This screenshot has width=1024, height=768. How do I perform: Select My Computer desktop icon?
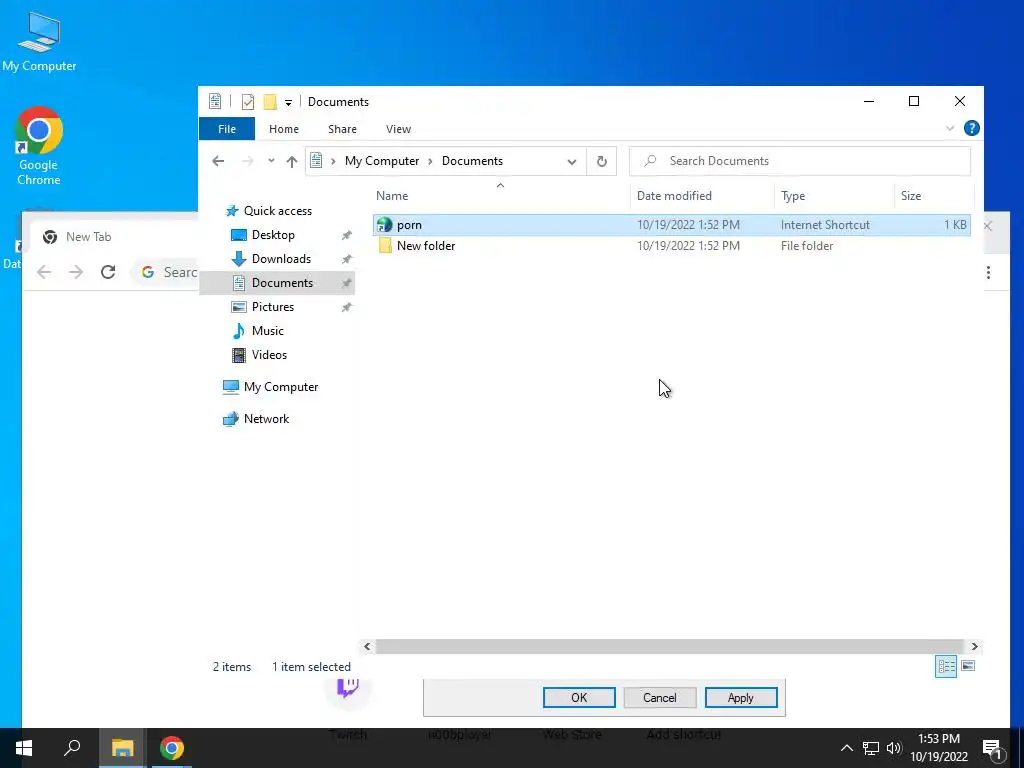coord(39,42)
